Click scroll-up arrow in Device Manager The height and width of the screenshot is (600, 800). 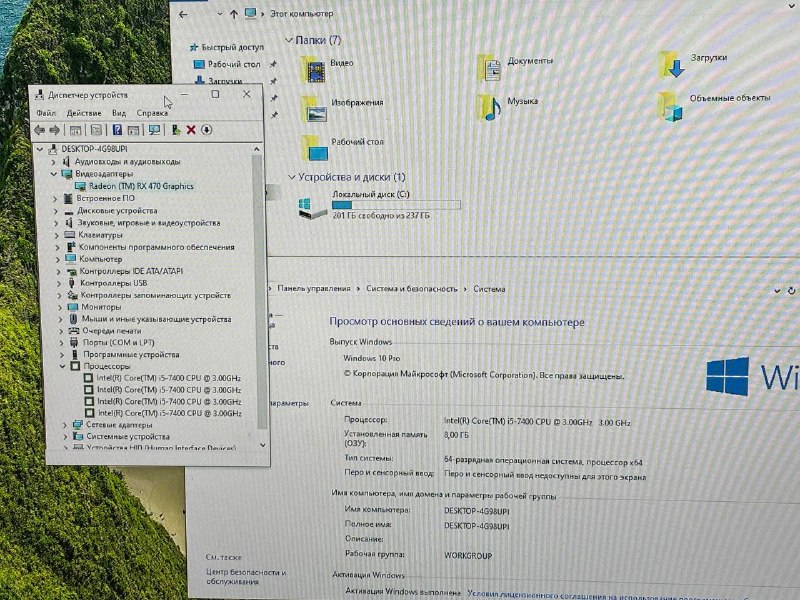pos(257,149)
